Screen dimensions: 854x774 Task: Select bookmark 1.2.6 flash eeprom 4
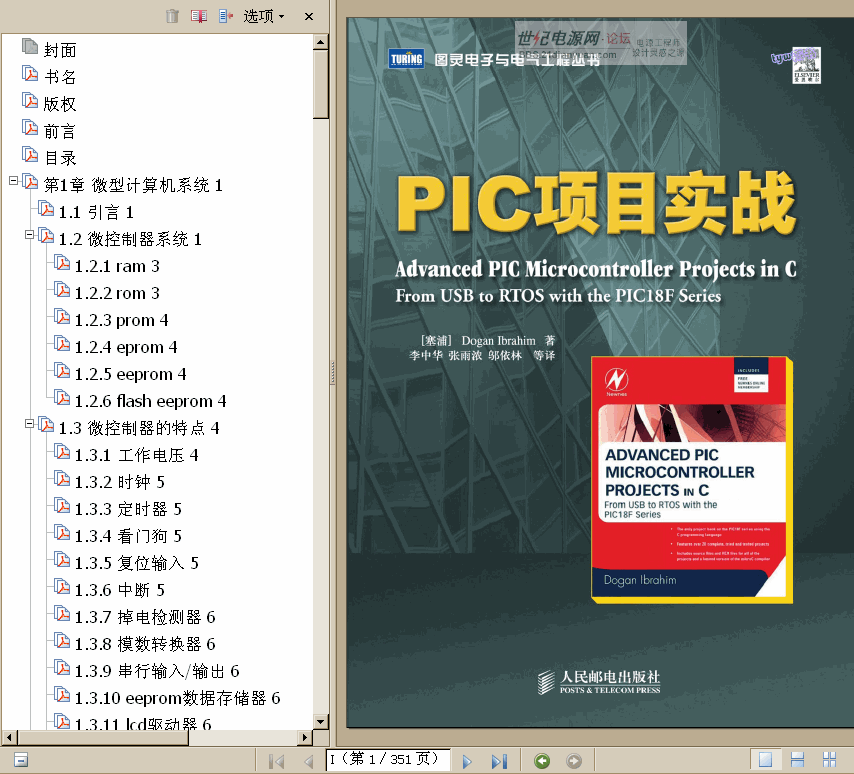coord(150,401)
